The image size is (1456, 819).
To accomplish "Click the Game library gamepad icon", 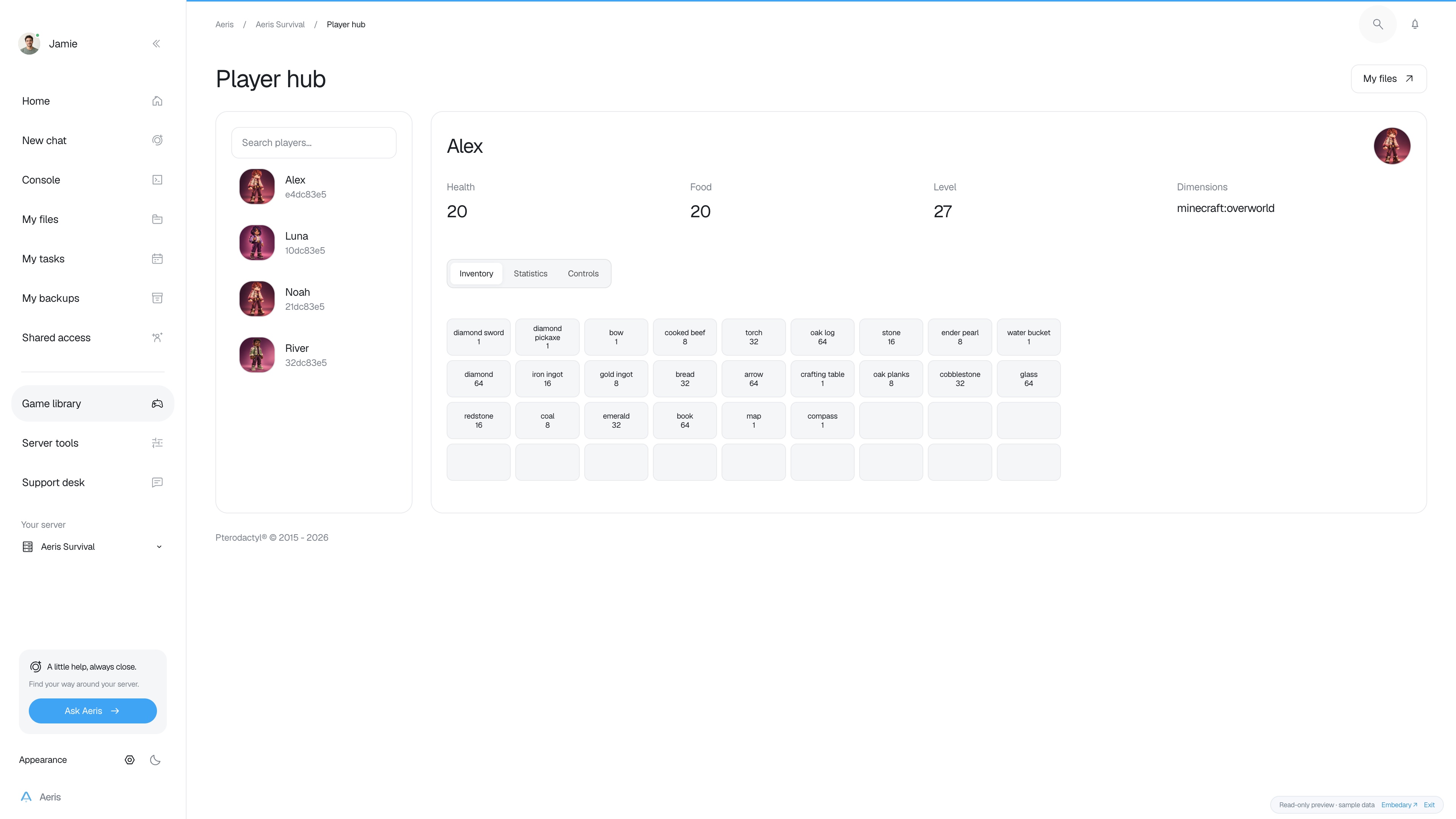I will pyautogui.click(x=157, y=403).
